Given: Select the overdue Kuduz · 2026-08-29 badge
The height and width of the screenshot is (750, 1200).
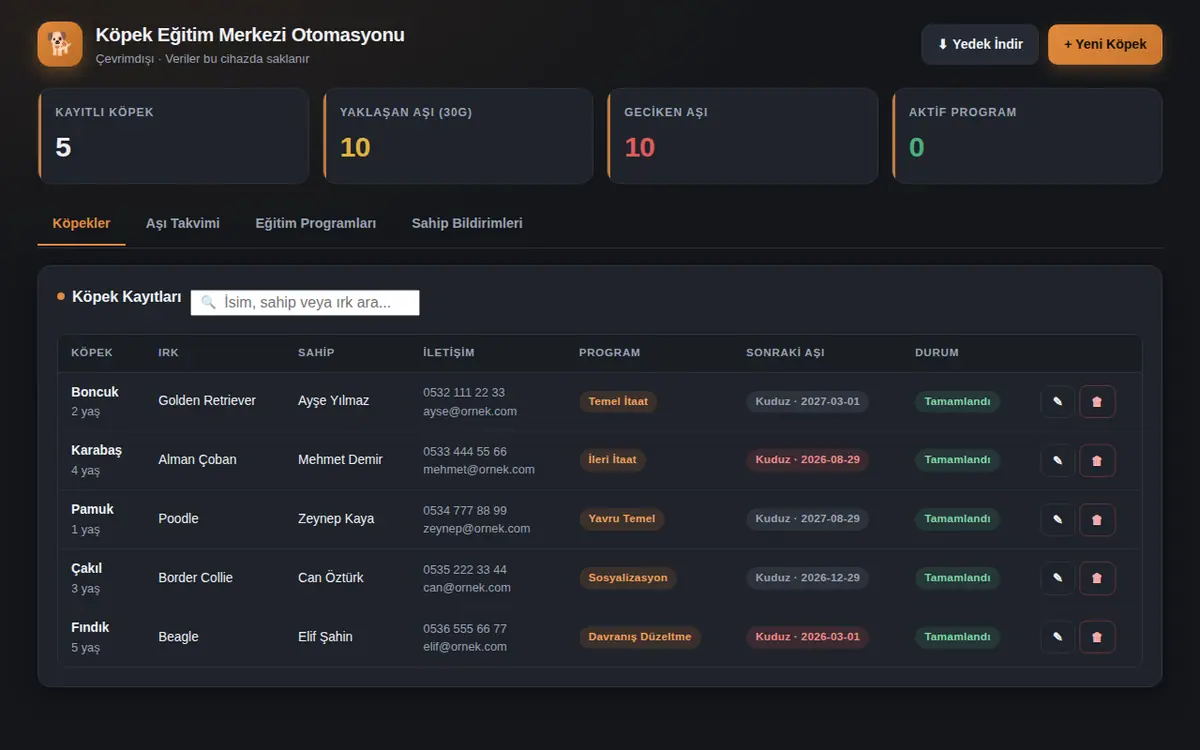Looking at the screenshot, I should [807, 460].
